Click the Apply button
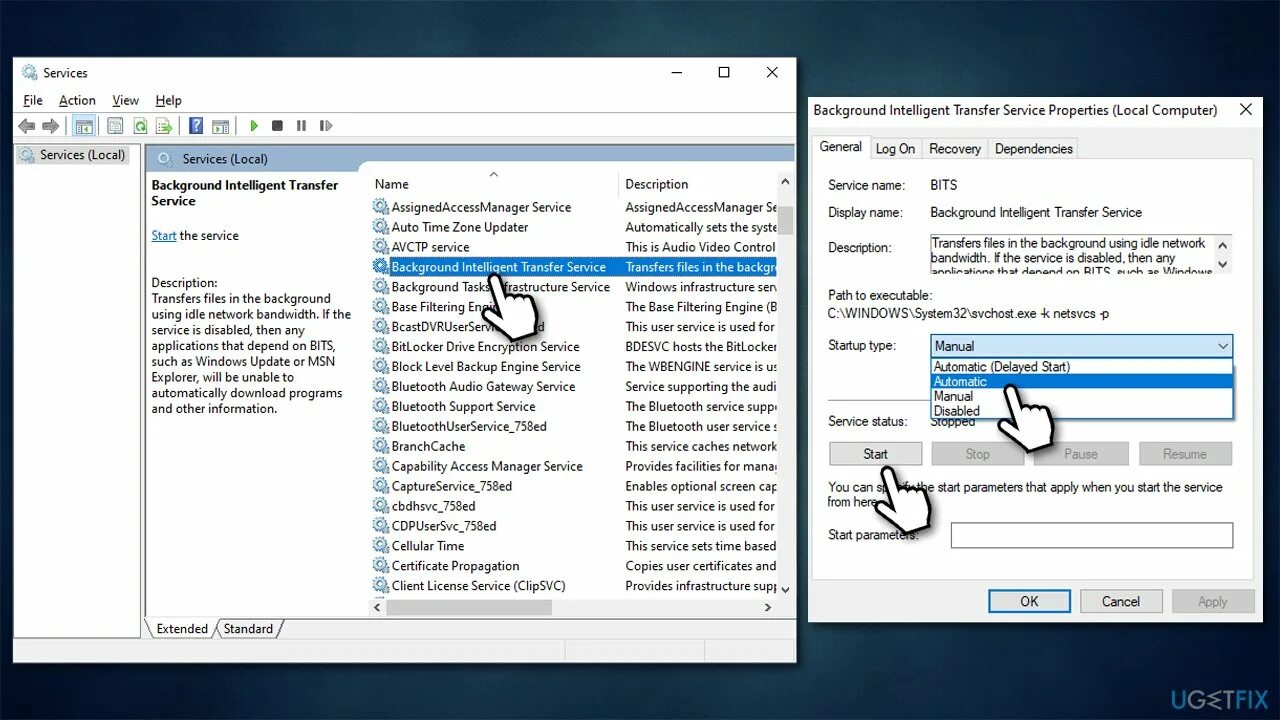 [x=1213, y=602]
